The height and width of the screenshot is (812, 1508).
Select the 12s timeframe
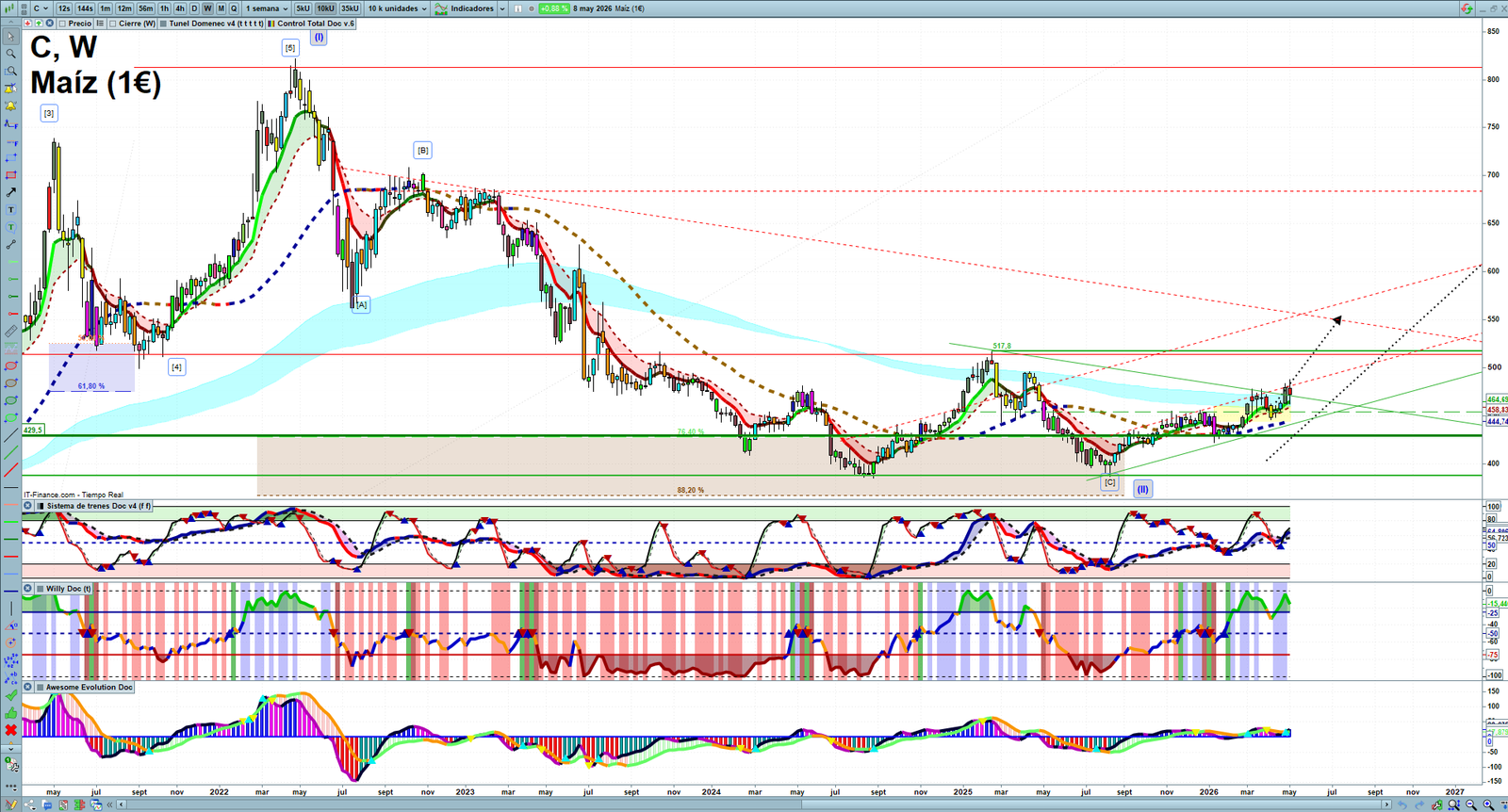(64, 8)
